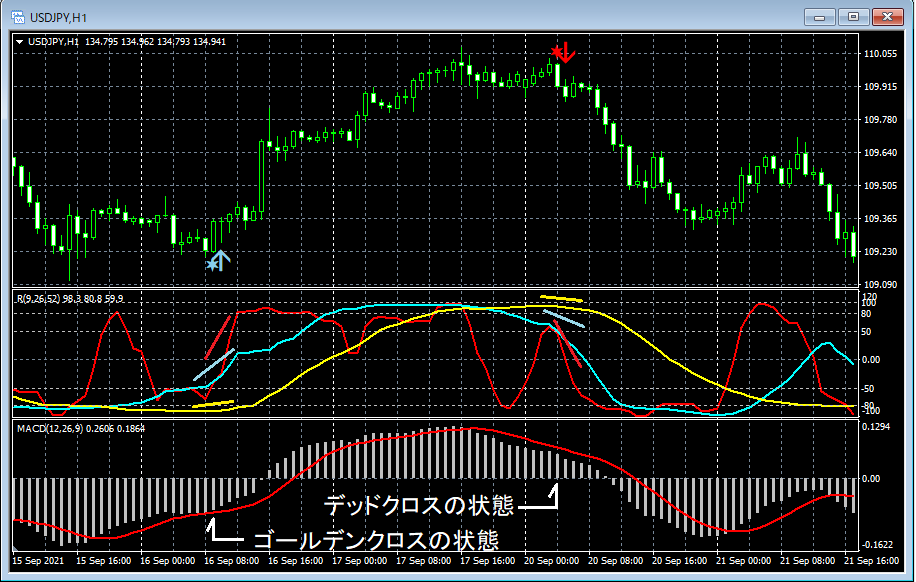This screenshot has width=916, height=582.
Task: Click the 21 Sep 08:00 time label
Action: pyautogui.click(x=807, y=560)
